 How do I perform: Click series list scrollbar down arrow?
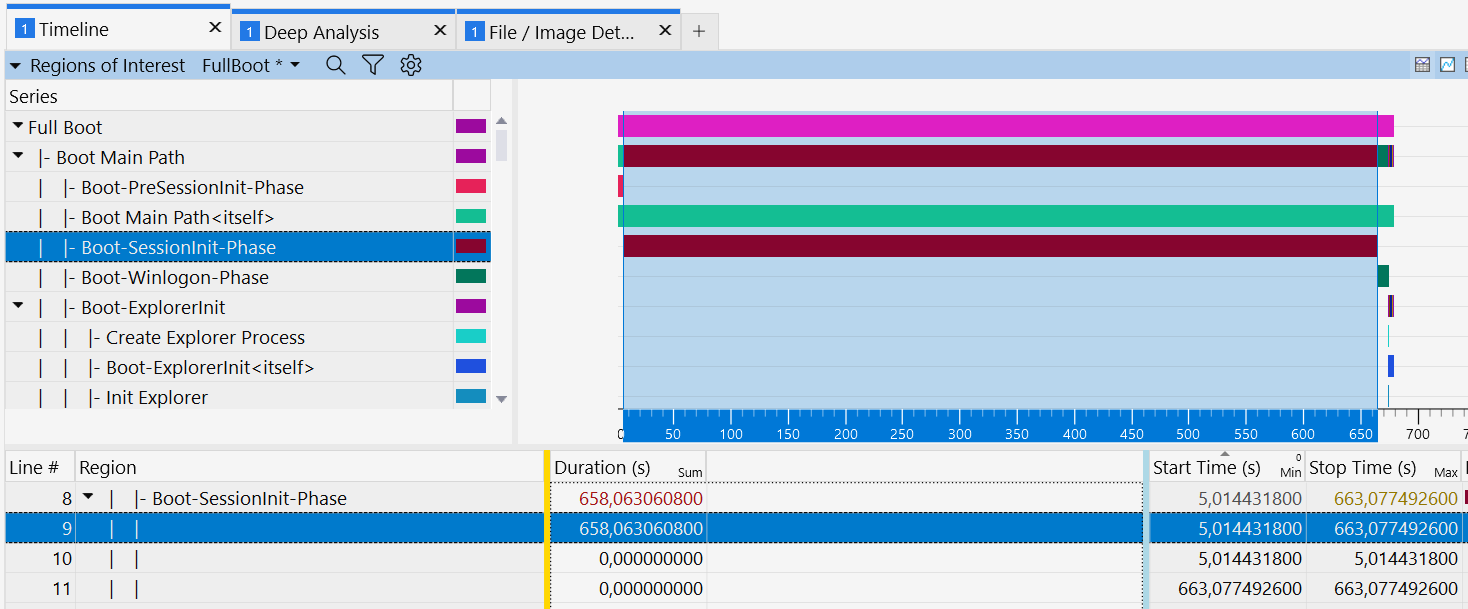502,399
